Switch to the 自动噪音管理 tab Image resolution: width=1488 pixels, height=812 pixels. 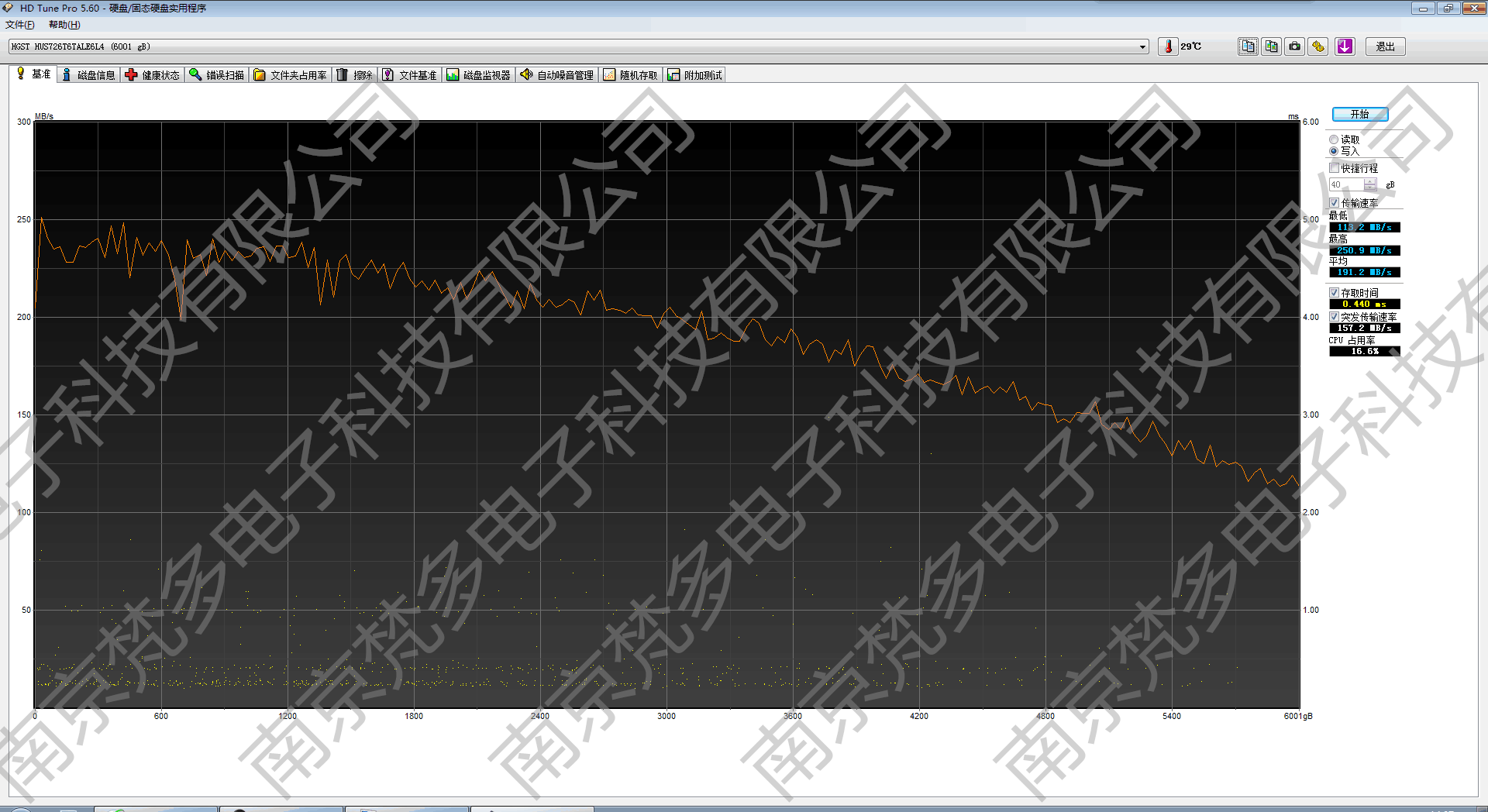coord(557,75)
